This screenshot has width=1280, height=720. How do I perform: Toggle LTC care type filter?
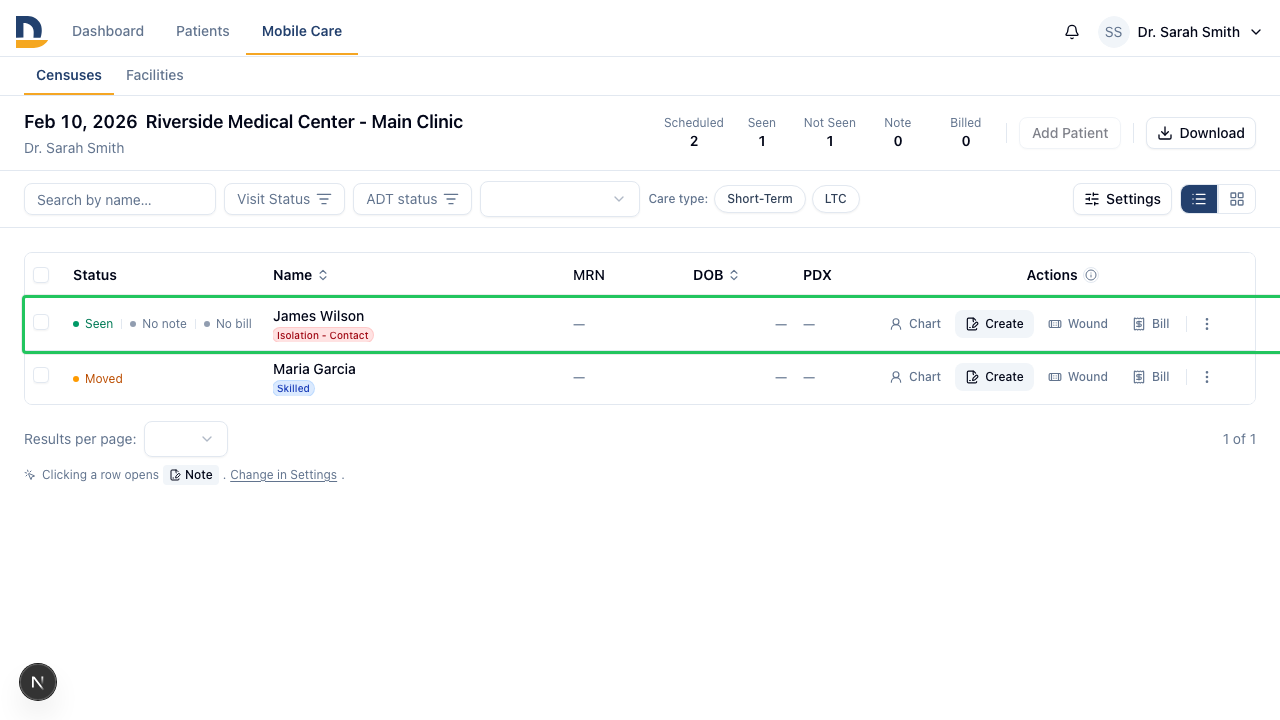(836, 199)
